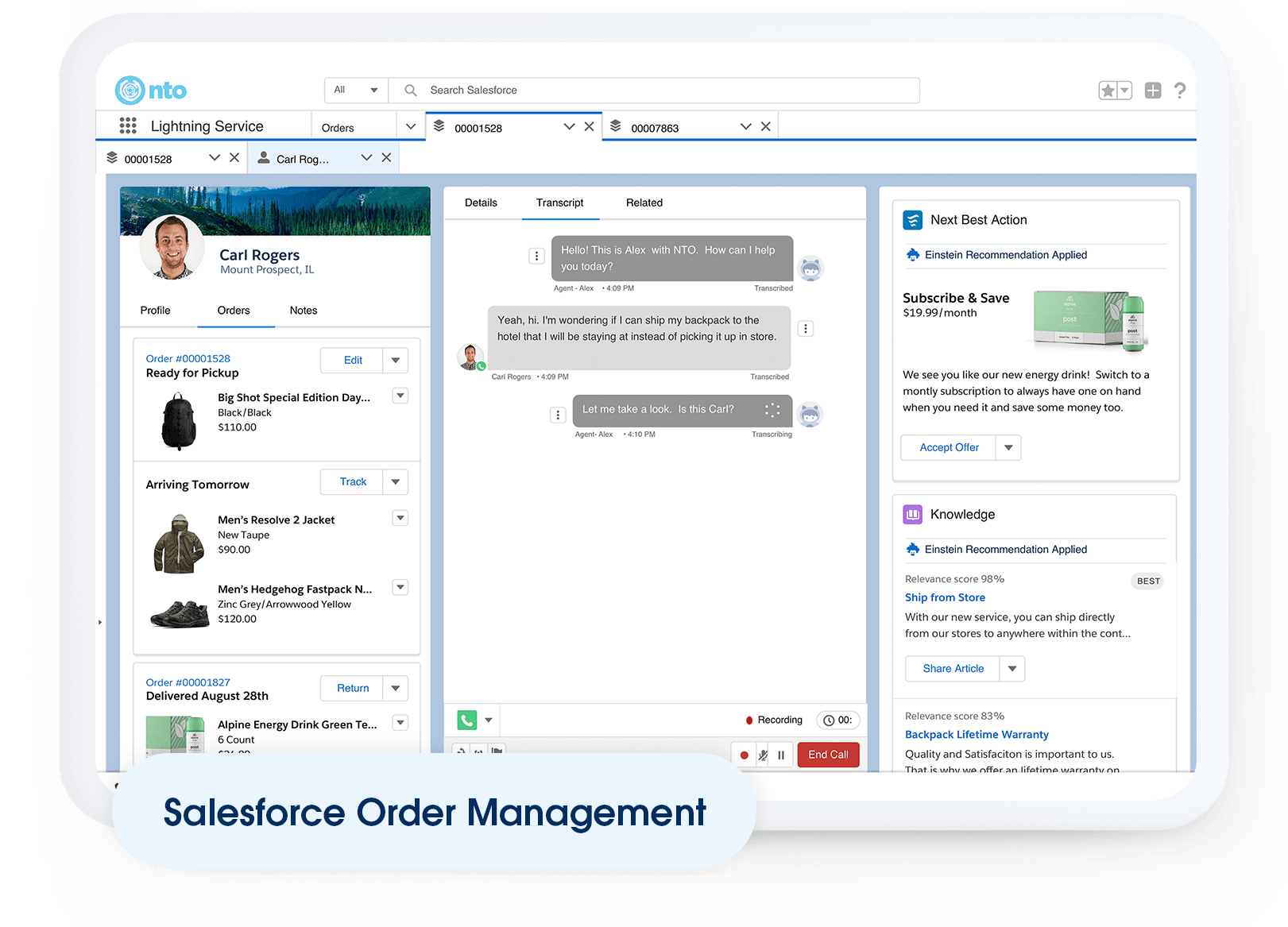Switch to the Transcript tab
This screenshot has width=1288, height=927.
(x=559, y=203)
